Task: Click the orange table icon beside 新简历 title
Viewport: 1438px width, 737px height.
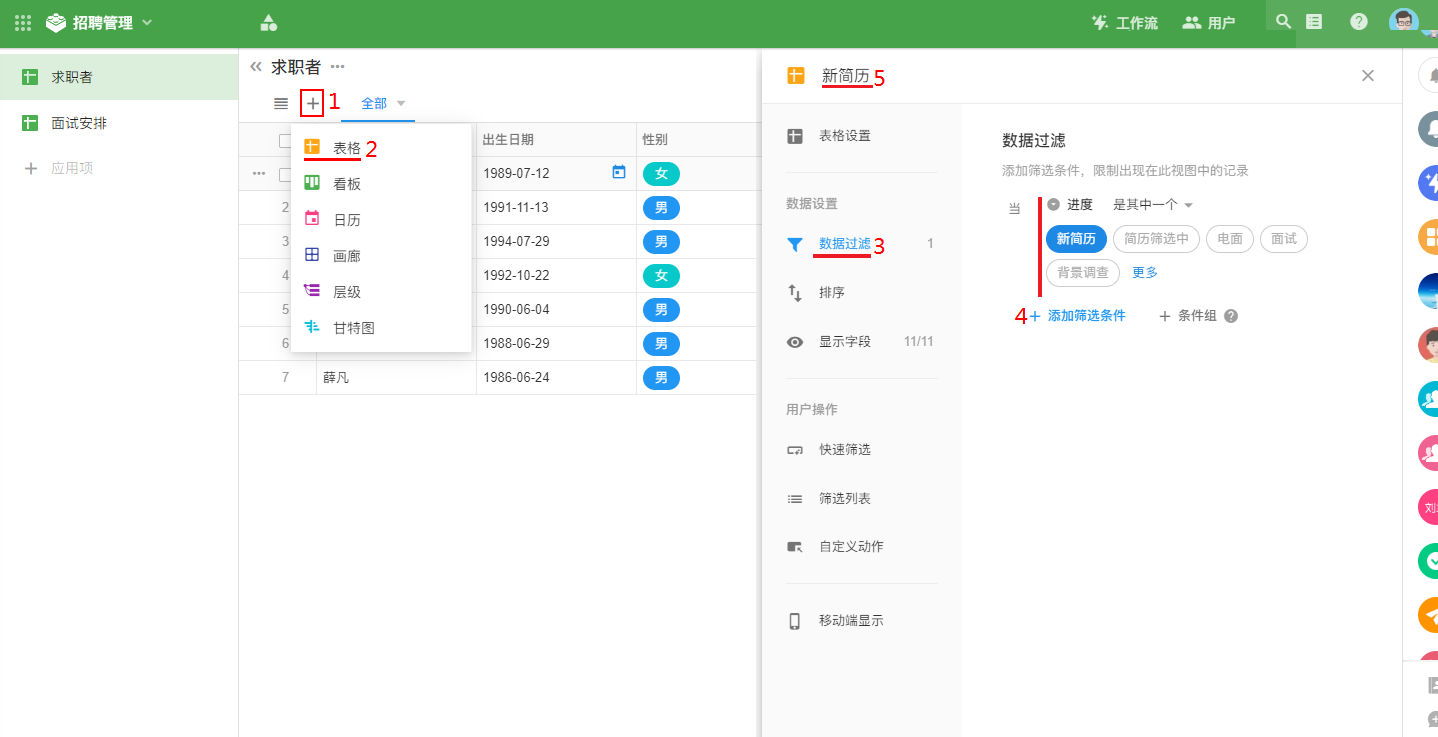Action: [x=796, y=75]
